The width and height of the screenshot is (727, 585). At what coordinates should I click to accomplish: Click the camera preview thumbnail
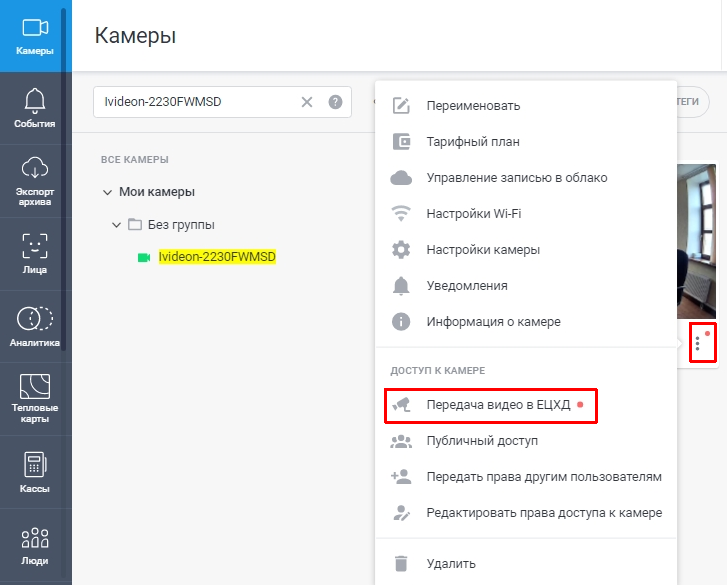pos(696,241)
